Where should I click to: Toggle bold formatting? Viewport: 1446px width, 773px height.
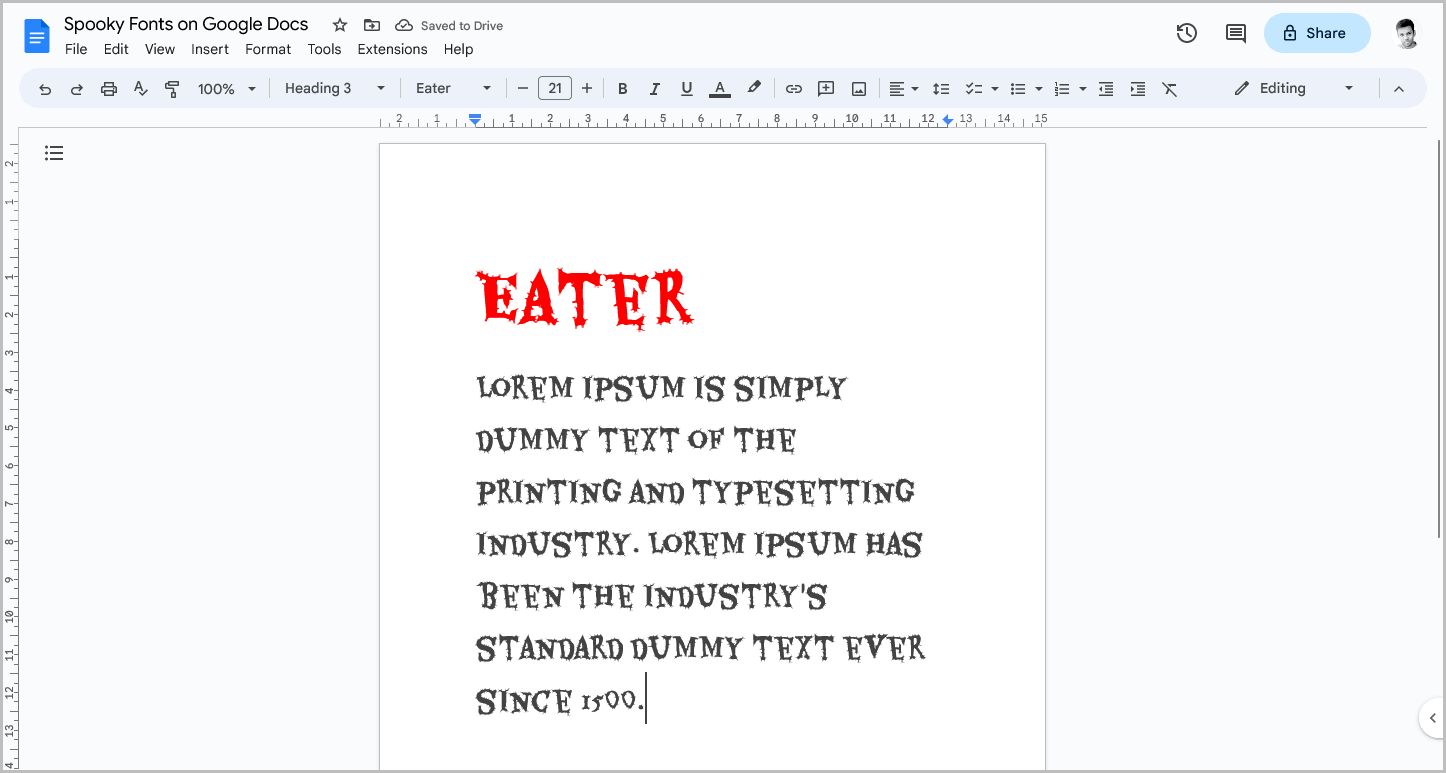pyautogui.click(x=623, y=88)
